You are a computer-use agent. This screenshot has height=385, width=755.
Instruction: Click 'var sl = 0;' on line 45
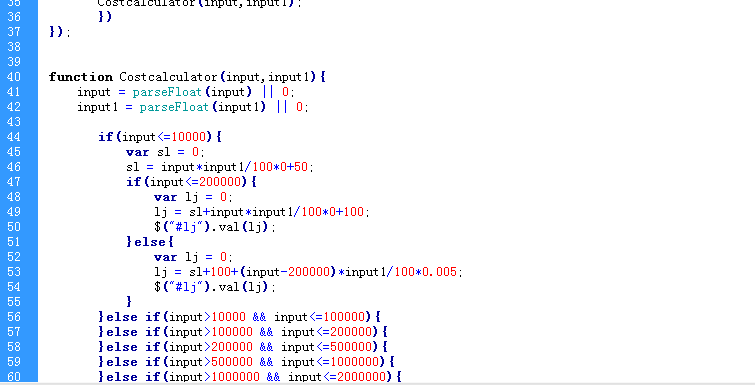[x=165, y=152]
